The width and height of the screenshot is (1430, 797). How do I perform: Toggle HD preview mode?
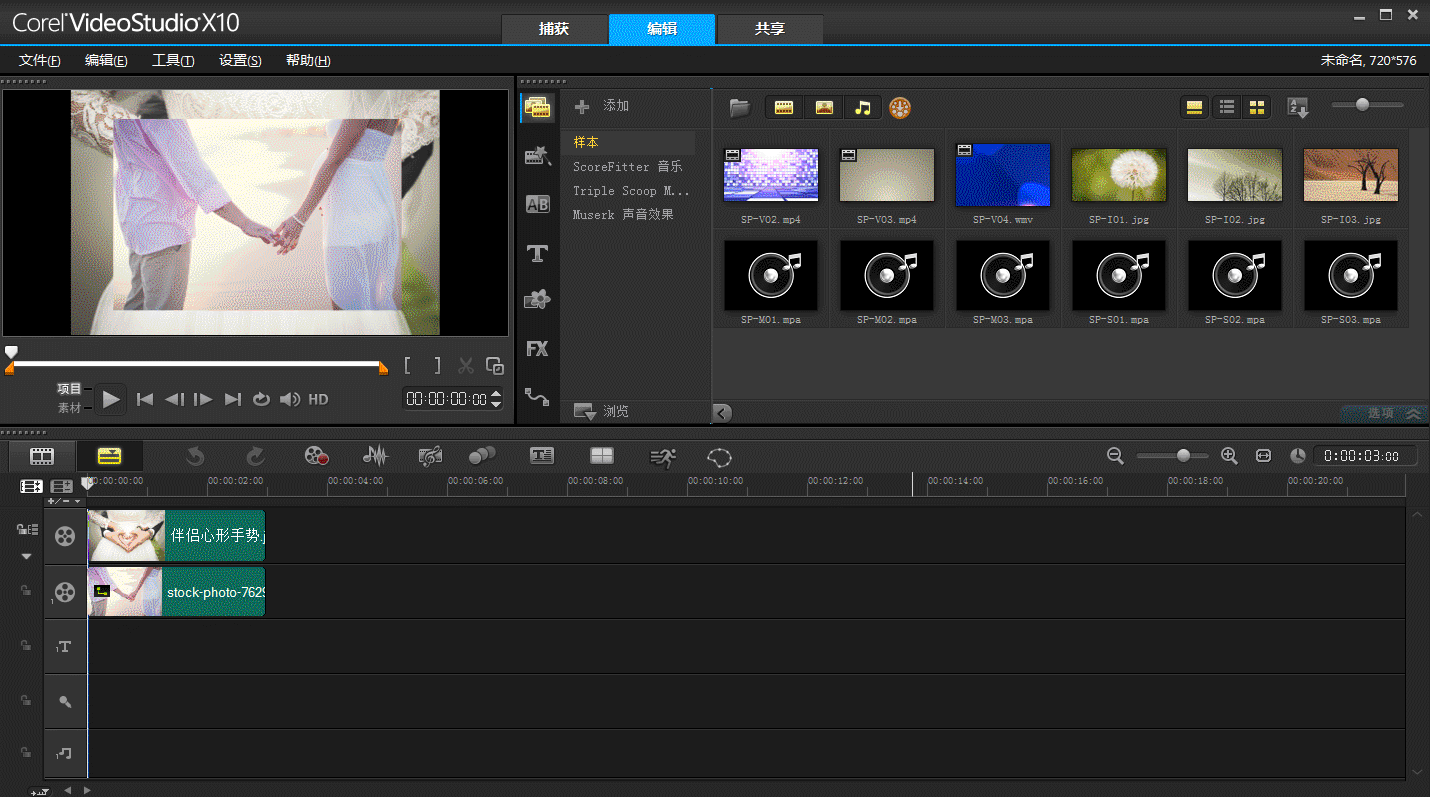click(x=318, y=399)
